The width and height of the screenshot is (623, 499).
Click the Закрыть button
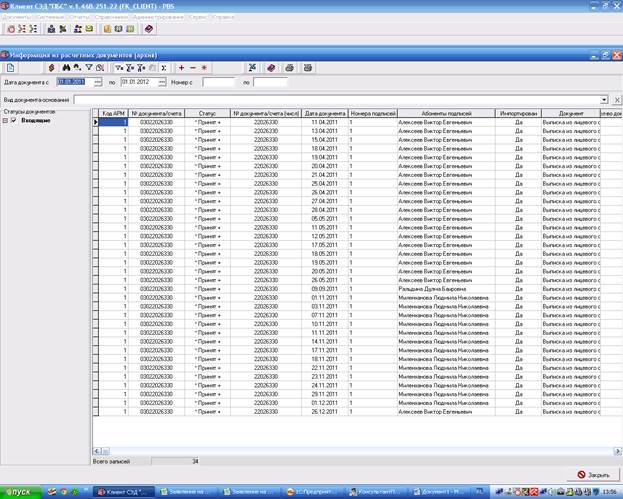point(593,475)
